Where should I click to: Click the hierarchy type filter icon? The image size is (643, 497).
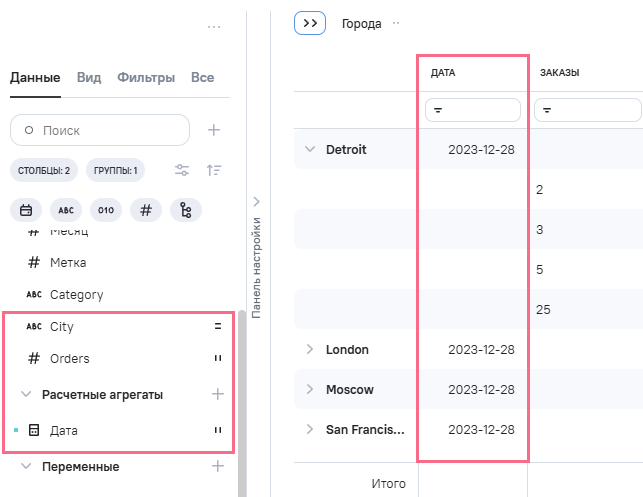(186, 210)
